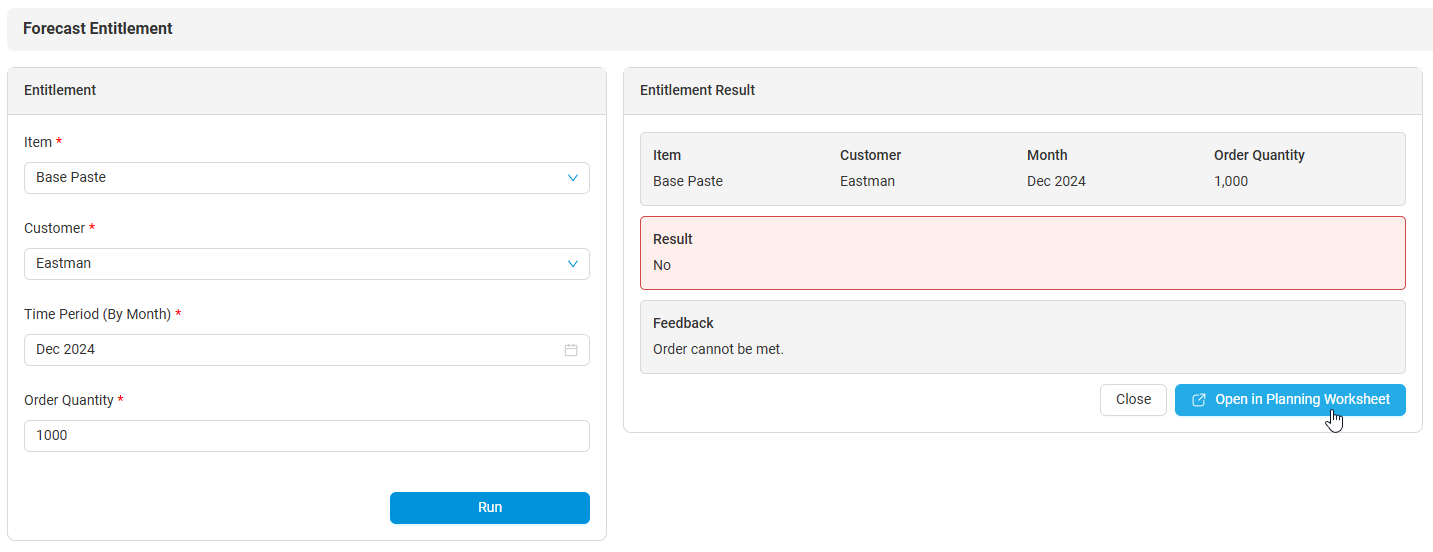The height and width of the screenshot is (552, 1433).
Task: Click the Item dropdown chevron arrow
Action: tap(573, 178)
